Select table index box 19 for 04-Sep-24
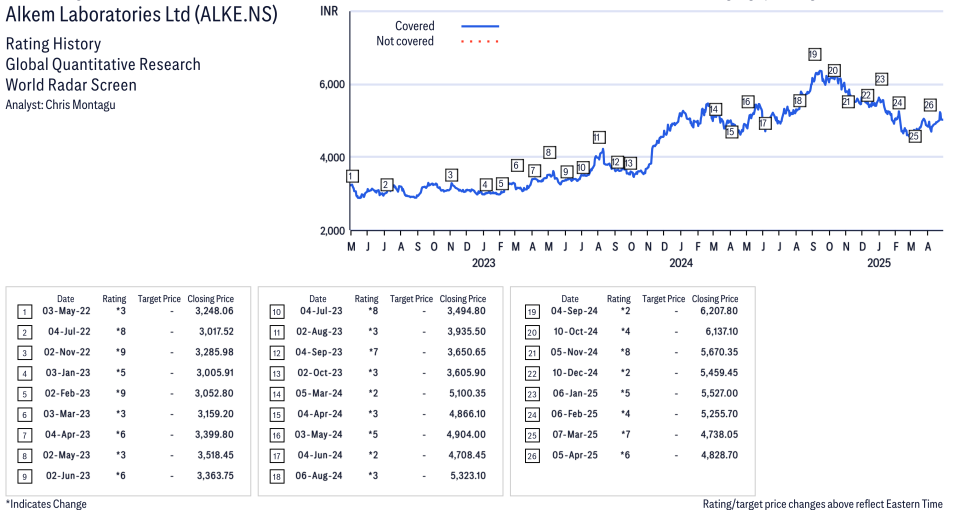This screenshot has height=510, width=954. (x=532, y=312)
